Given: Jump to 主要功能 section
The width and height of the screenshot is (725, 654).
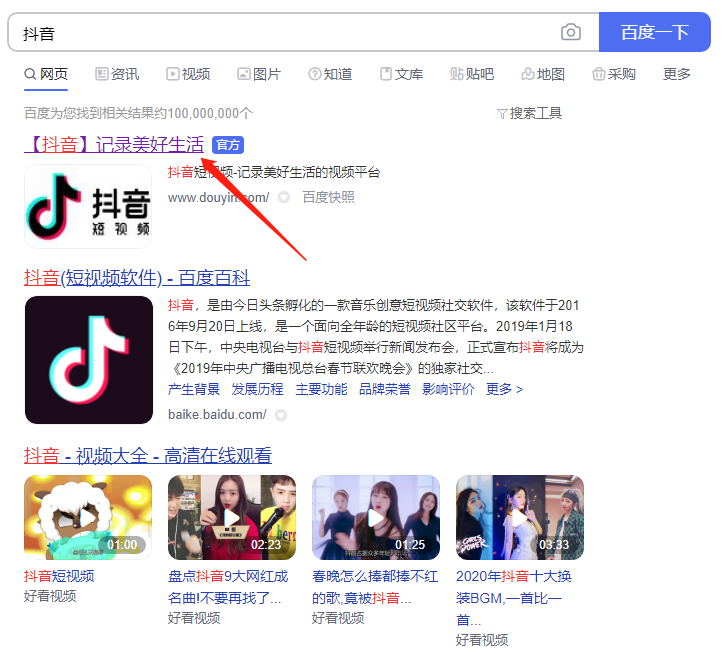Looking at the screenshot, I should point(321,389).
